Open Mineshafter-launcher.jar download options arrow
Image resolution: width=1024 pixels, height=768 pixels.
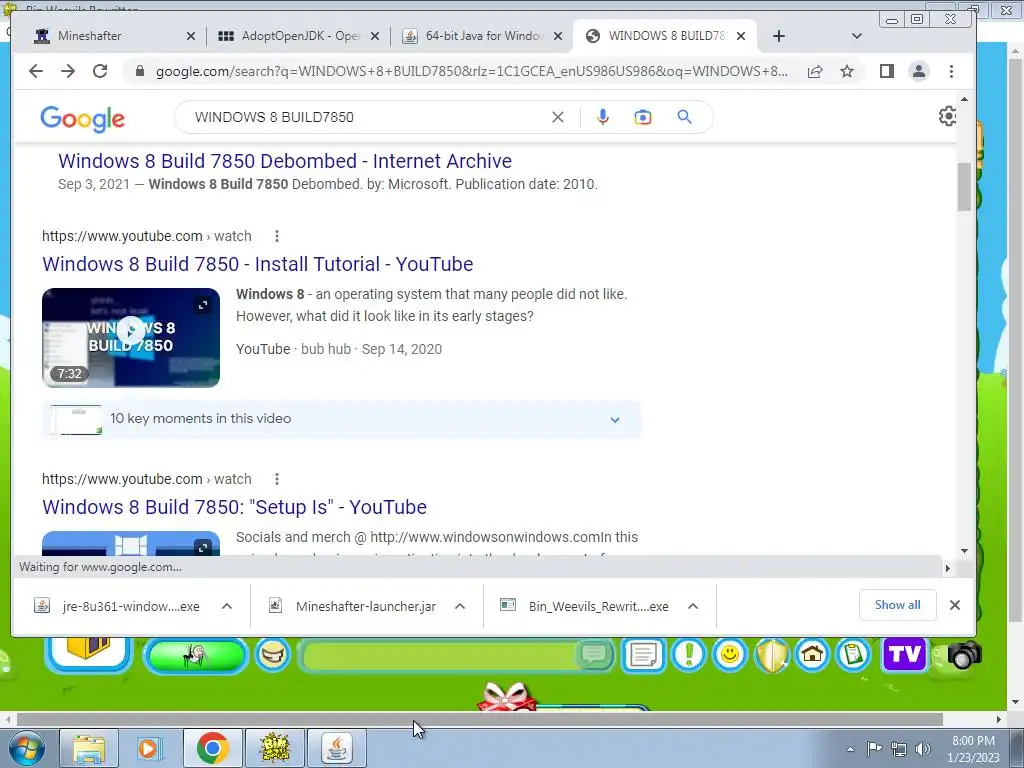pos(460,606)
